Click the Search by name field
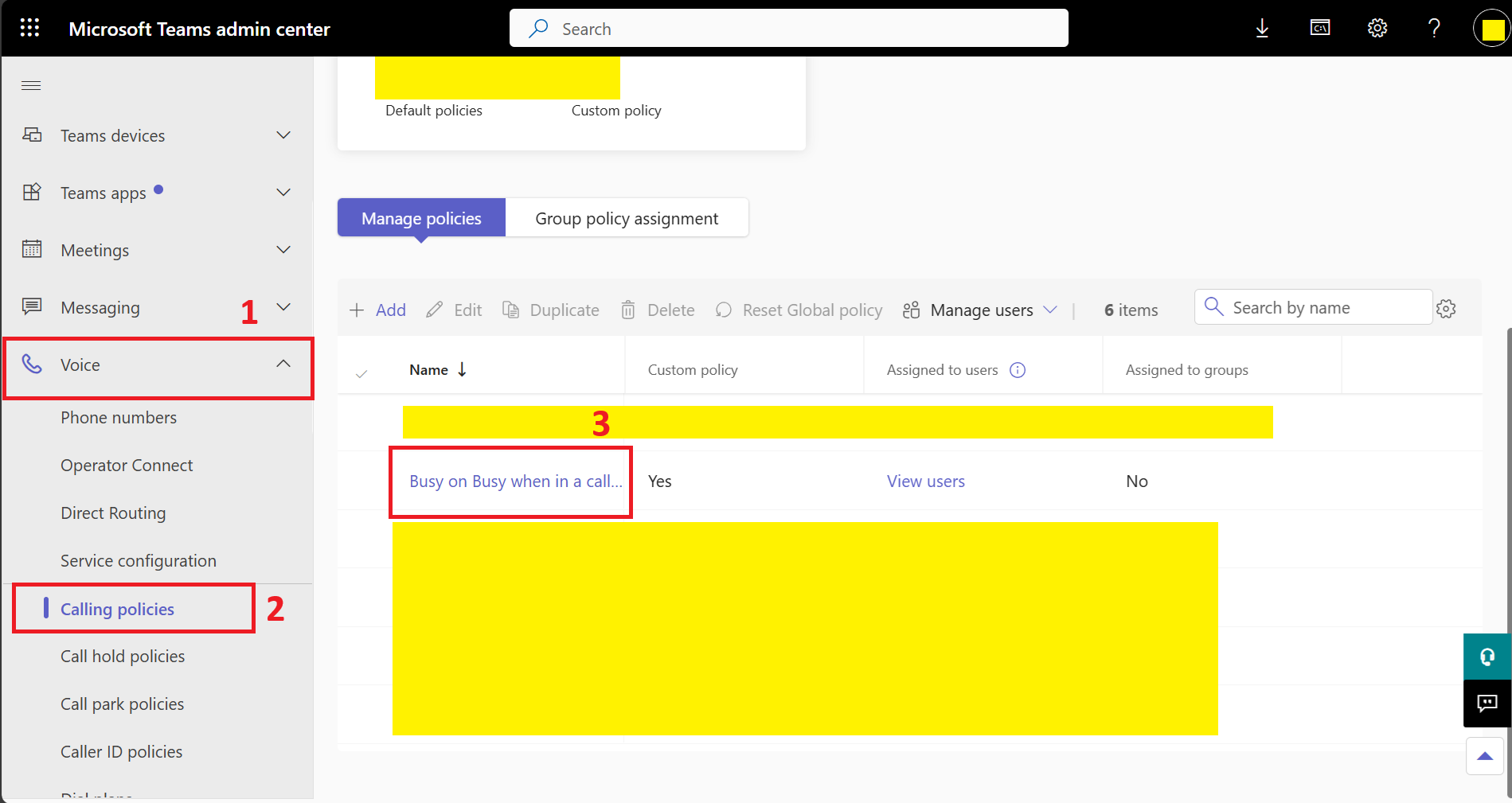1512x803 pixels. tap(1313, 307)
